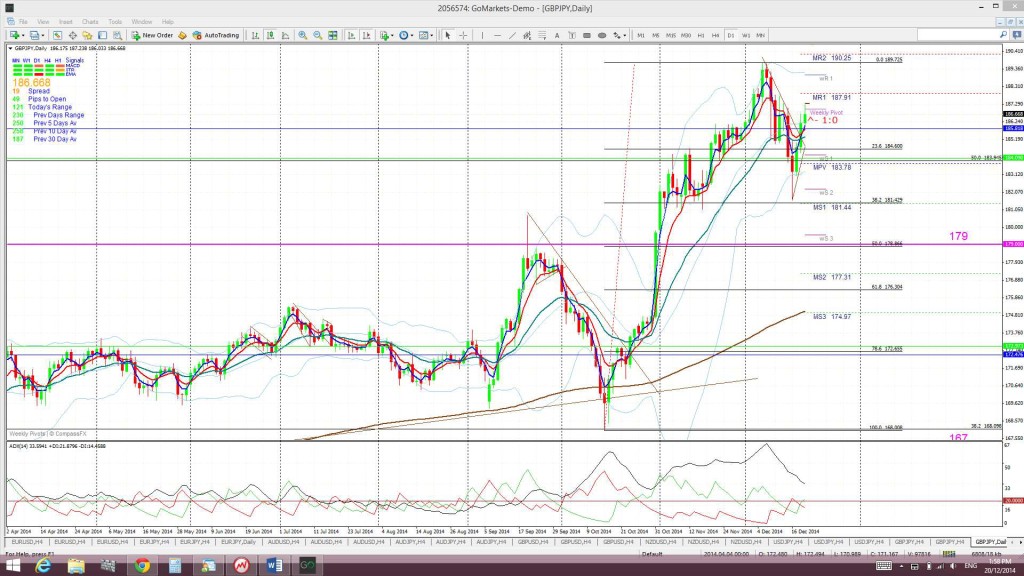This screenshot has width=1024, height=576.
Task: Expand the indicators dropdown arrow
Action: tap(392, 35)
